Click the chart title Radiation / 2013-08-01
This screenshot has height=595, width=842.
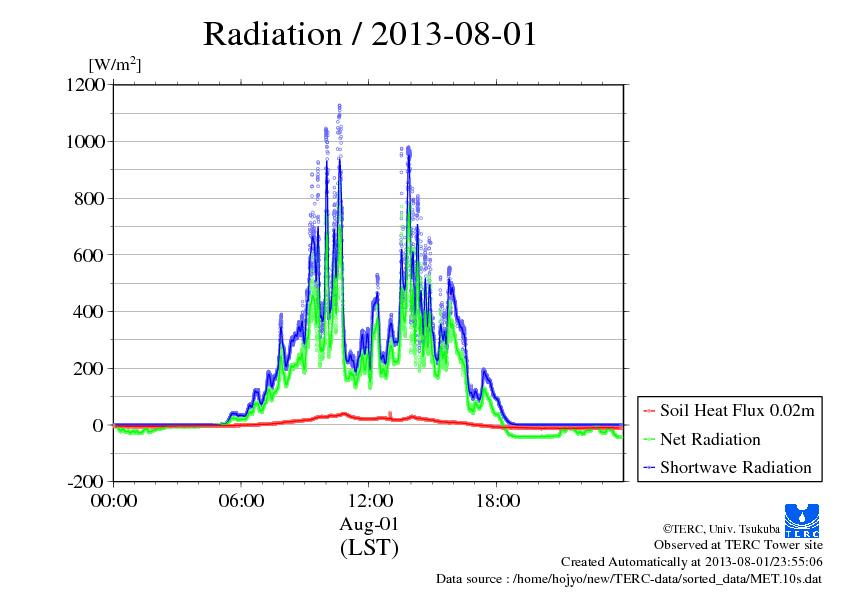tap(370, 34)
